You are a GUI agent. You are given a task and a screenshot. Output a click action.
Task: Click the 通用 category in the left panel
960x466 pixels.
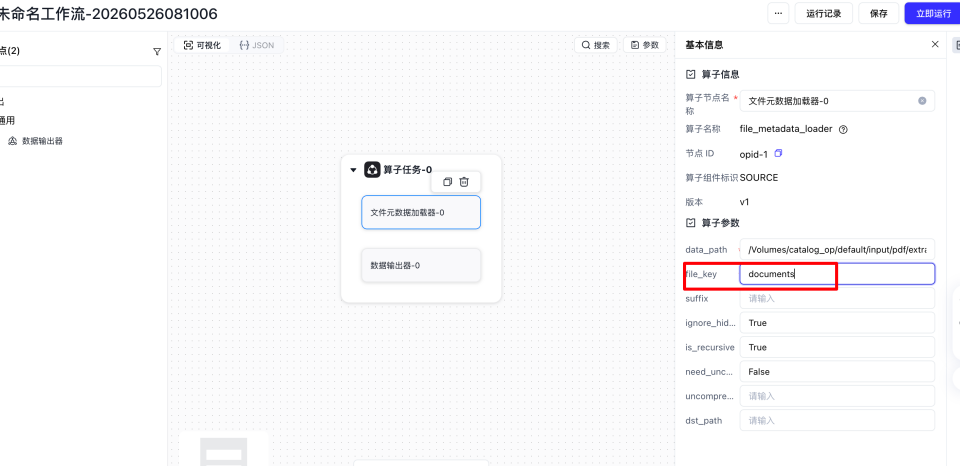coord(7,121)
